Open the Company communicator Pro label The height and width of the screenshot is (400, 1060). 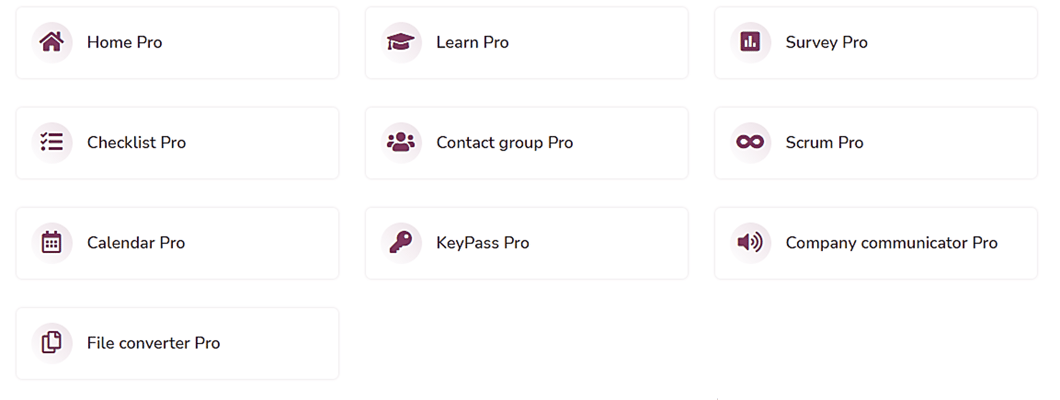tap(892, 243)
